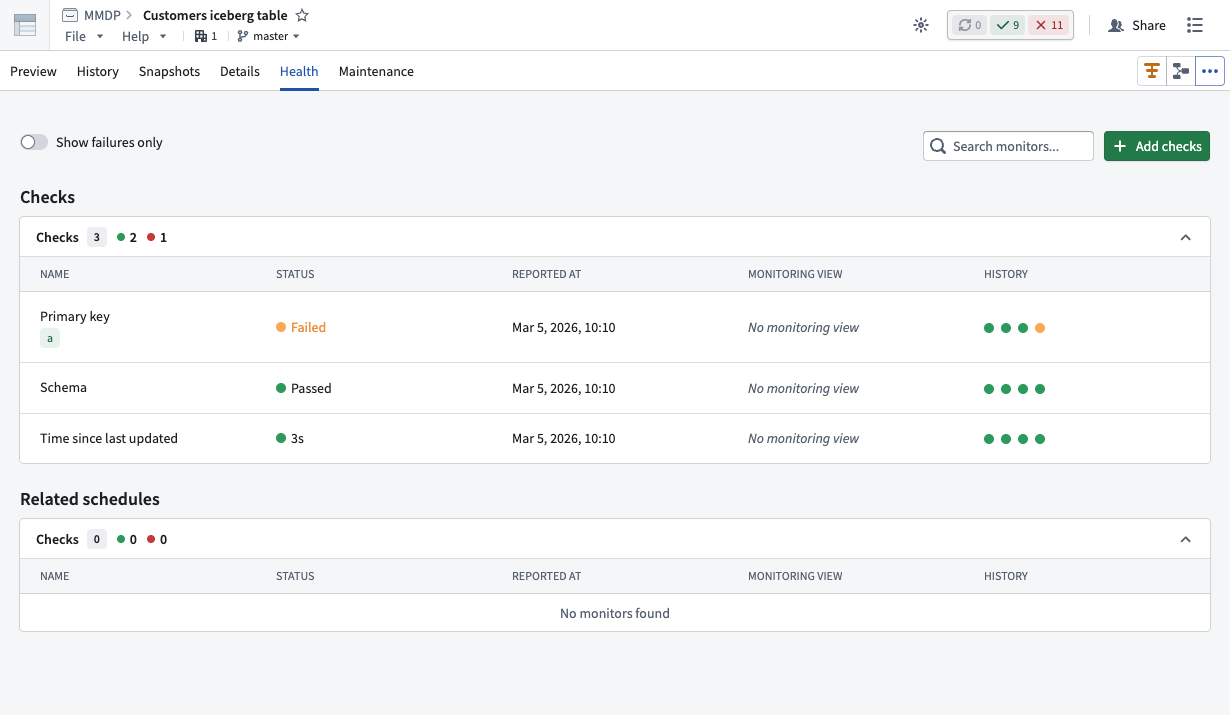This screenshot has width=1230, height=715.
Task: Toggle light/dark theme with sun icon
Action: (921, 25)
